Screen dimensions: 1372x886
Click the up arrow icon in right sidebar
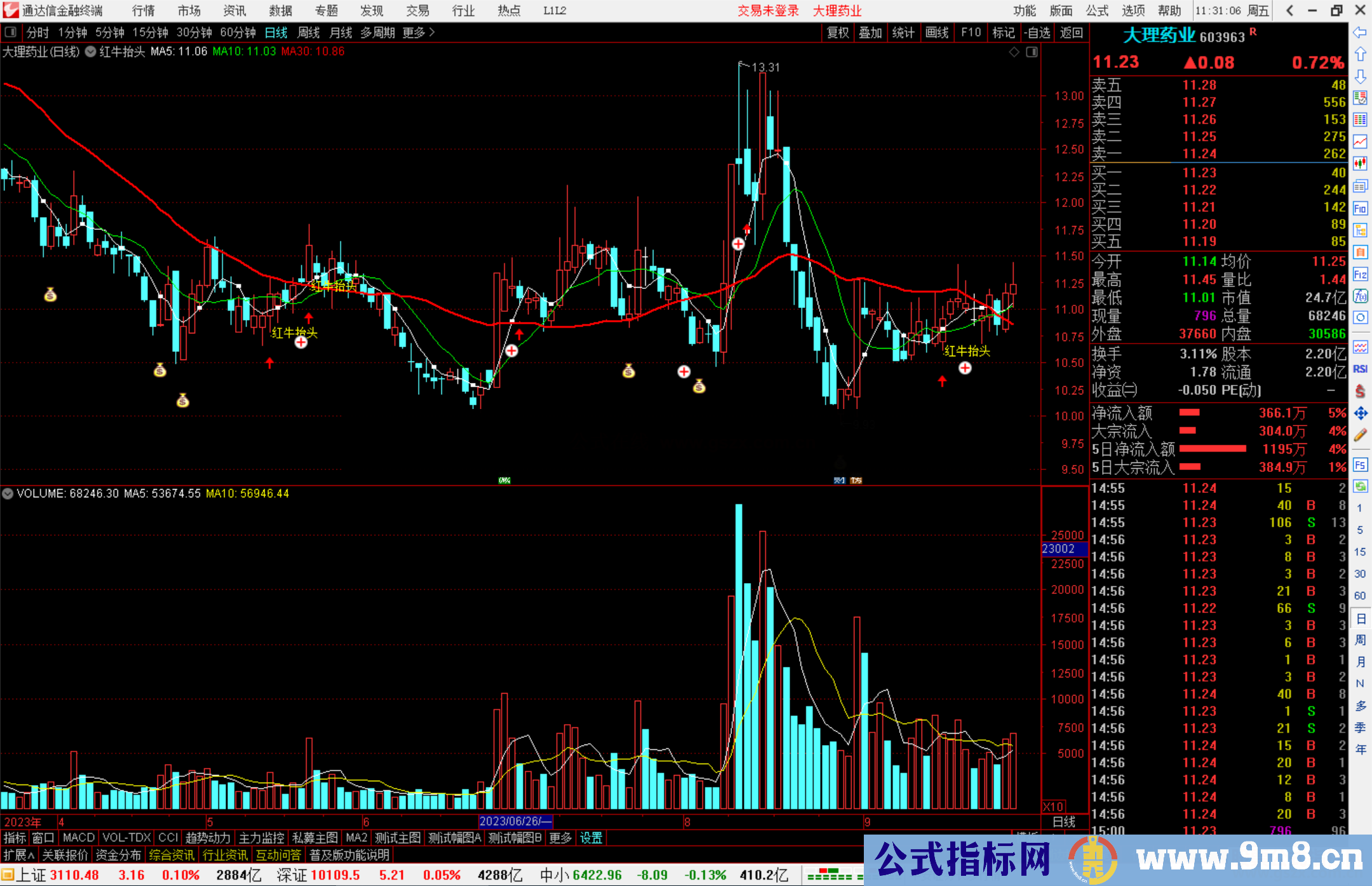tap(1360, 55)
